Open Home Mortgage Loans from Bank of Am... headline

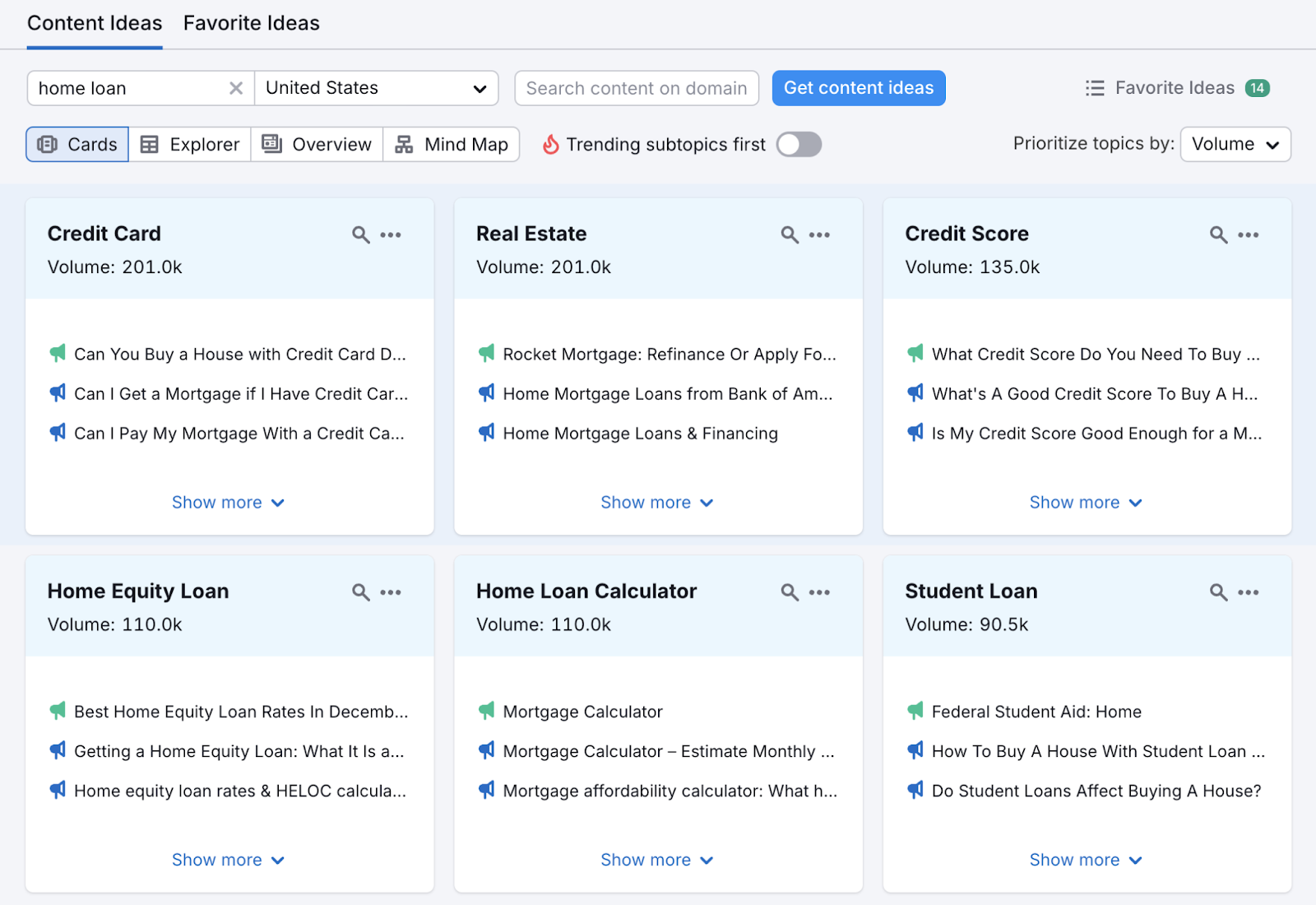(x=668, y=394)
